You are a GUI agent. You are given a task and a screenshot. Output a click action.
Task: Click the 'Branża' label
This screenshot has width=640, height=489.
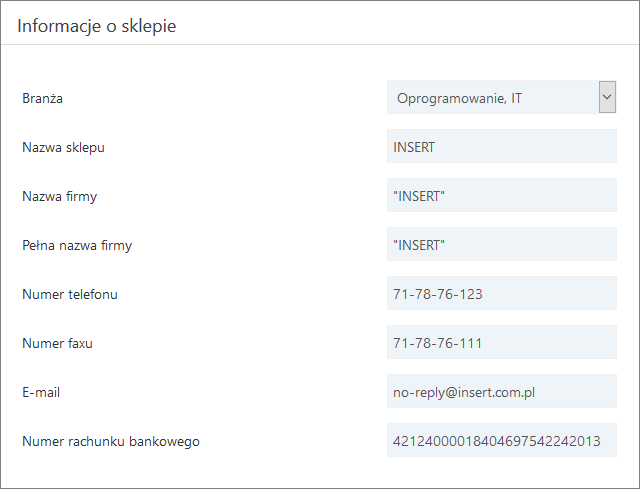(42, 98)
